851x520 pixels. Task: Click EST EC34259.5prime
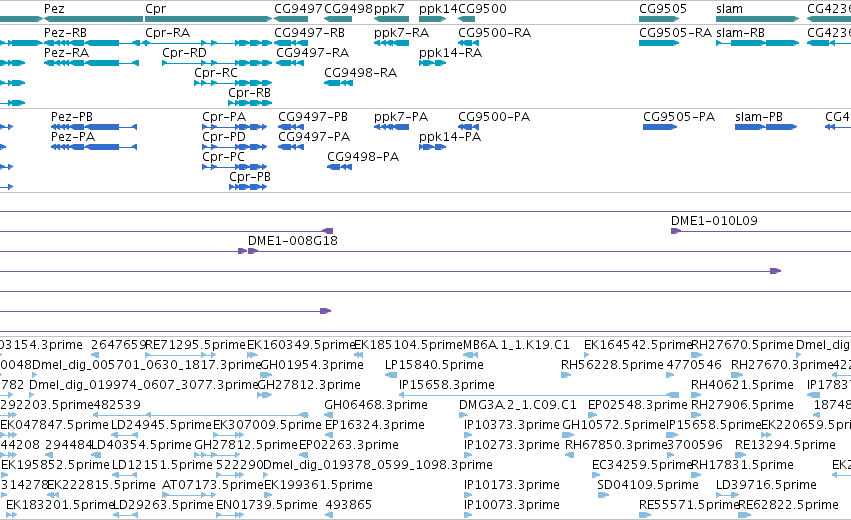642,465
